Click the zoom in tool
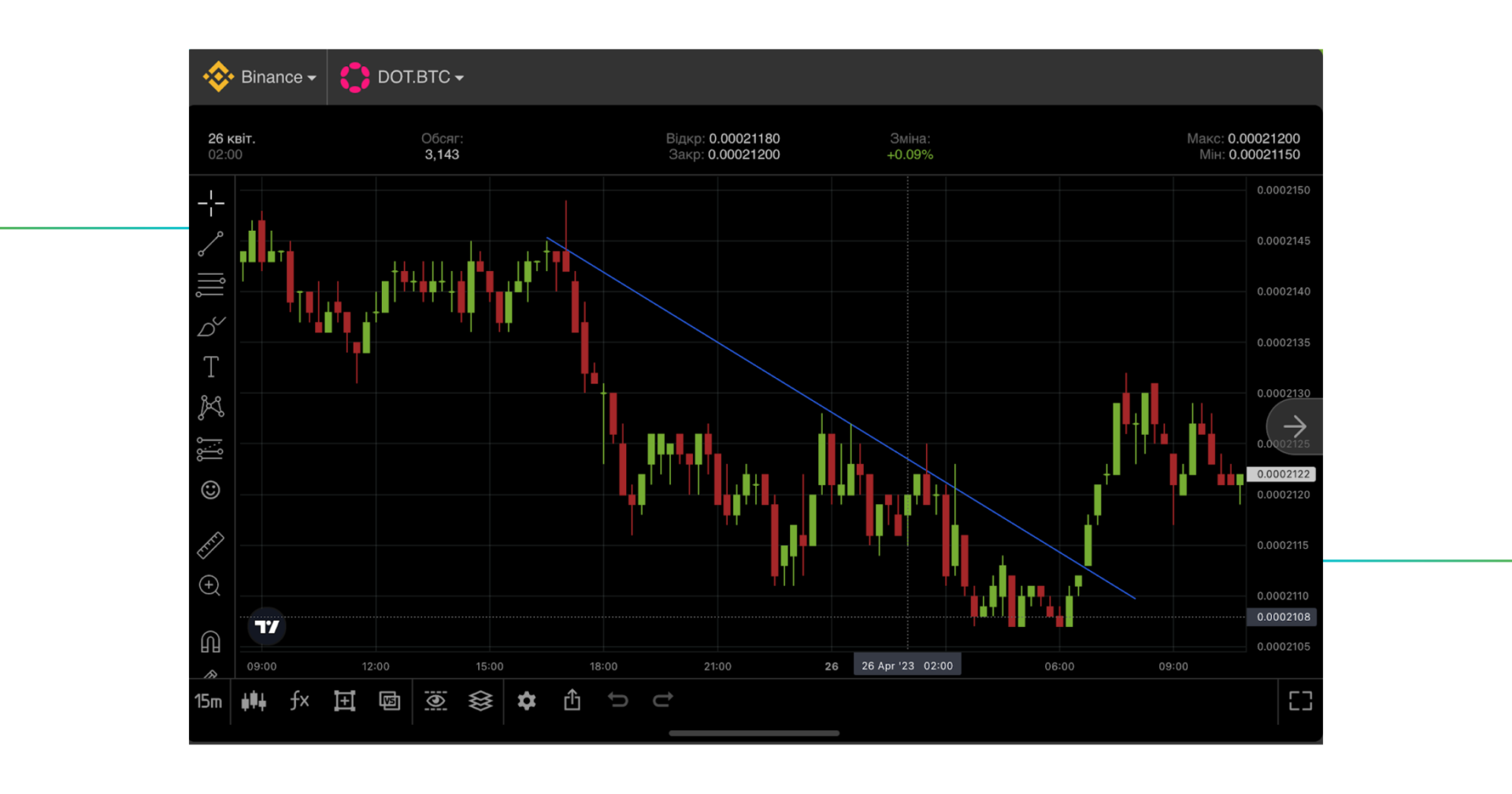Viewport: 1512px width, 794px height. 209,585
